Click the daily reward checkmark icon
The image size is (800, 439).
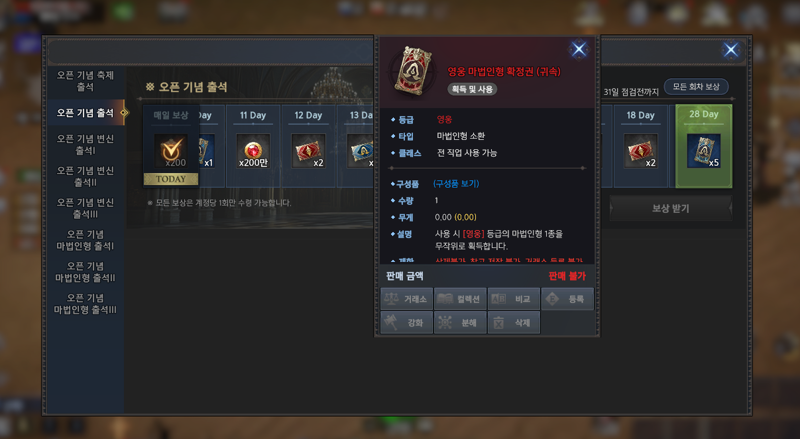tap(171, 151)
